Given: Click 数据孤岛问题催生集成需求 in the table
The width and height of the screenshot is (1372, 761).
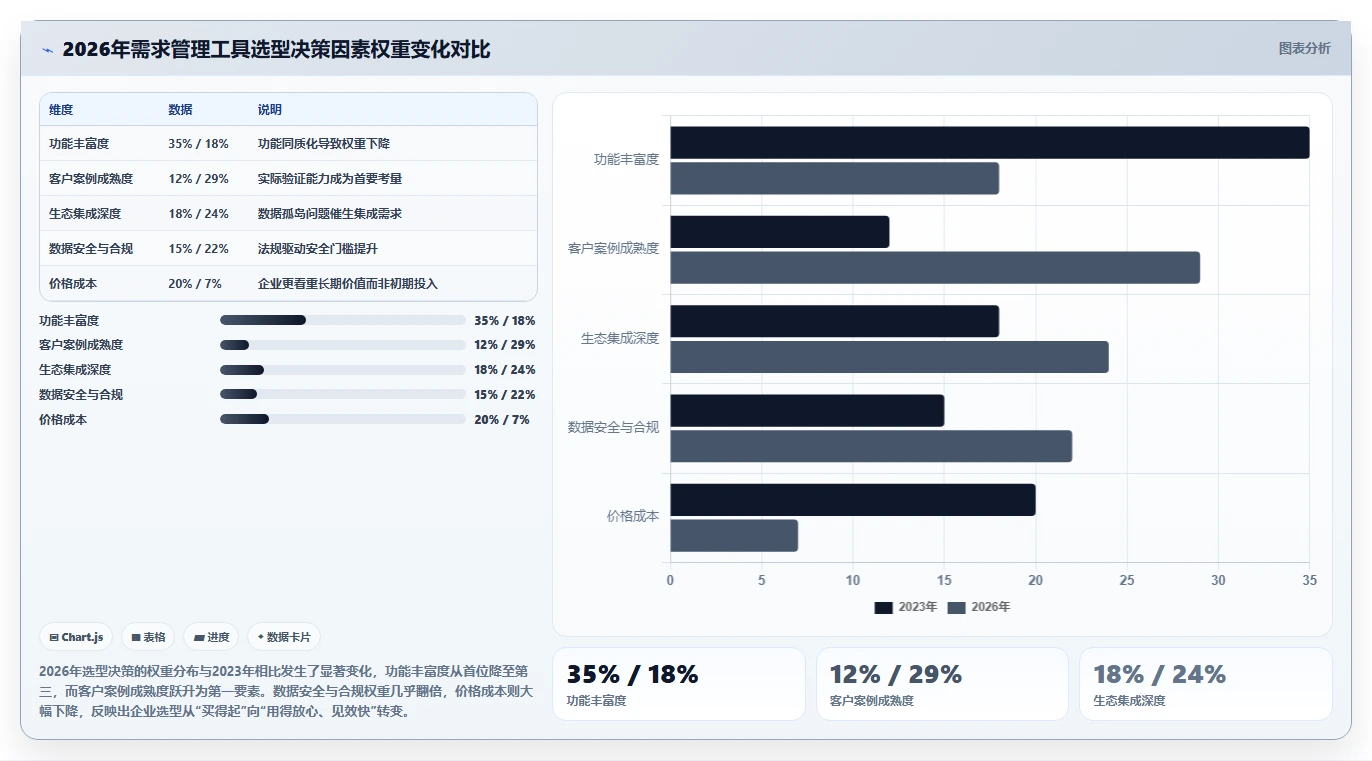Looking at the screenshot, I should [330, 214].
